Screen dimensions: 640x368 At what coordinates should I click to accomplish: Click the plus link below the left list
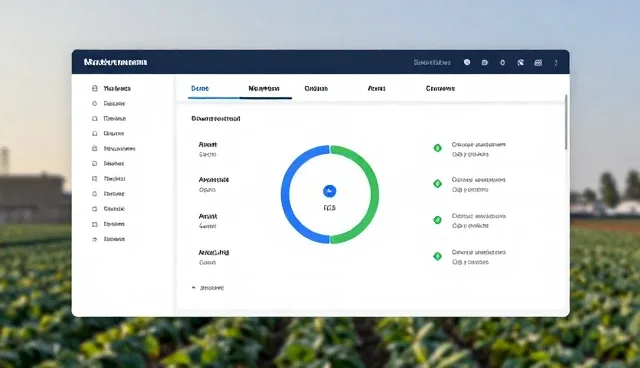click(x=208, y=288)
